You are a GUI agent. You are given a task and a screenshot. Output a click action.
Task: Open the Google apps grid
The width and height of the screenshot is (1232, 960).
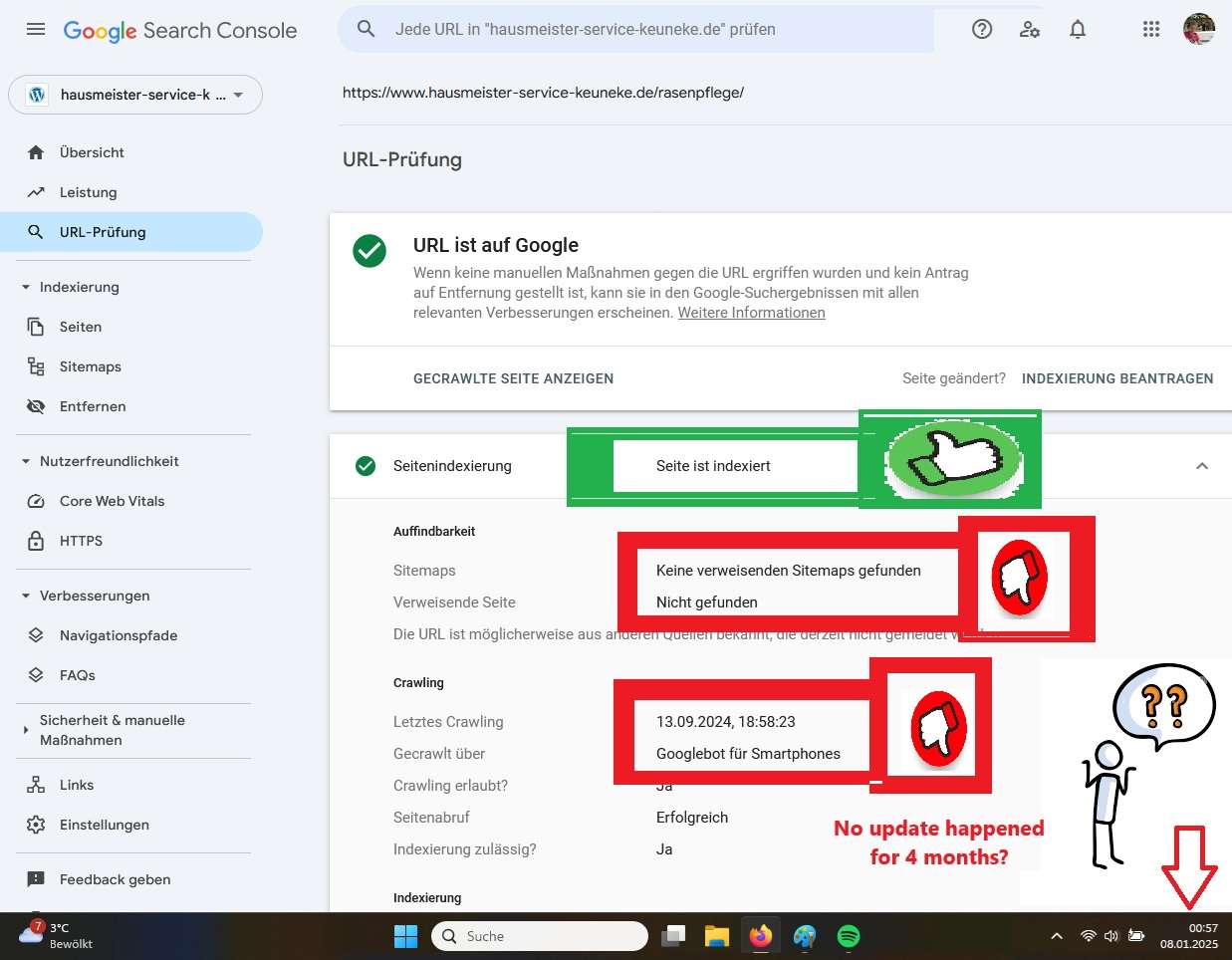[x=1151, y=30]
